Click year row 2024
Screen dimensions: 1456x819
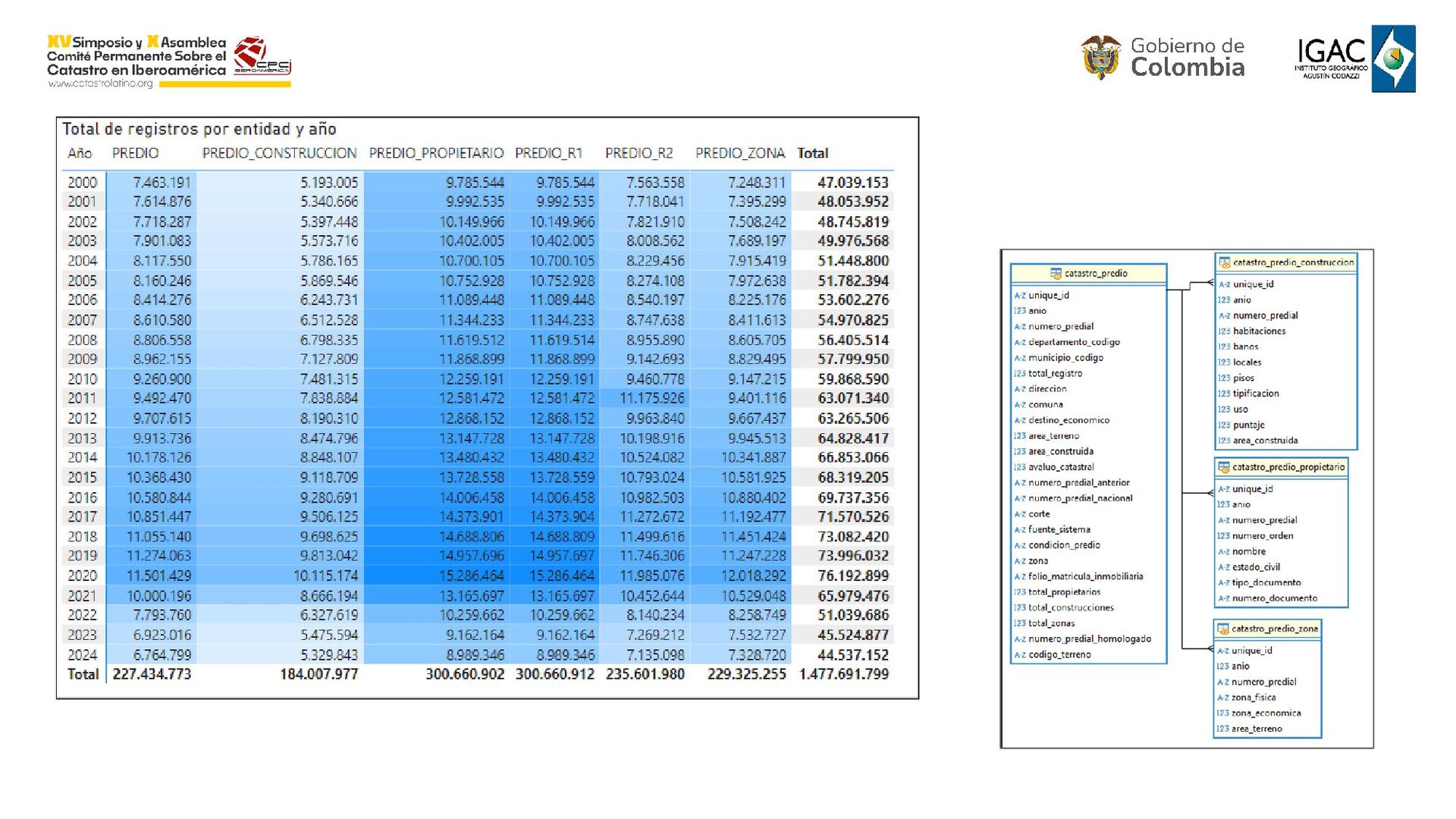click(x=83, y=654)
